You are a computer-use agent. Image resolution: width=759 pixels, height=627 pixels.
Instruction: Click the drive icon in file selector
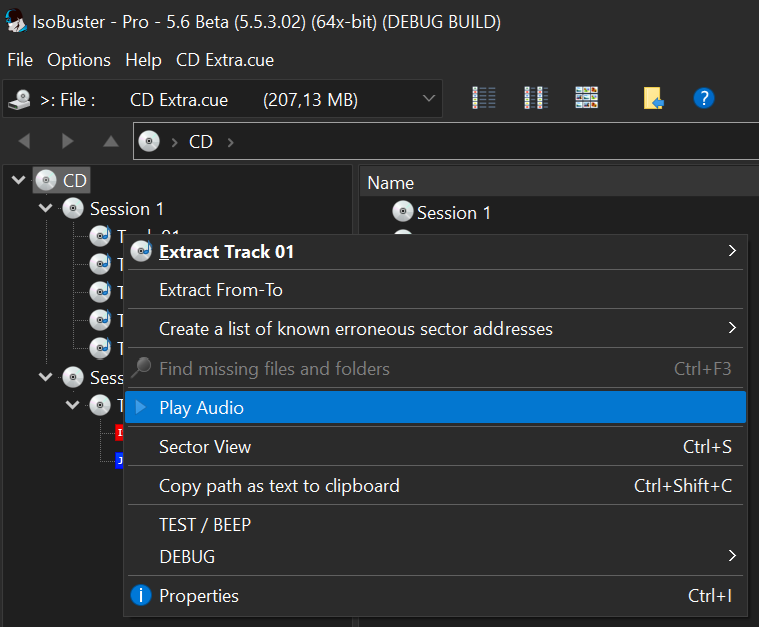click(x=19, y=100)
